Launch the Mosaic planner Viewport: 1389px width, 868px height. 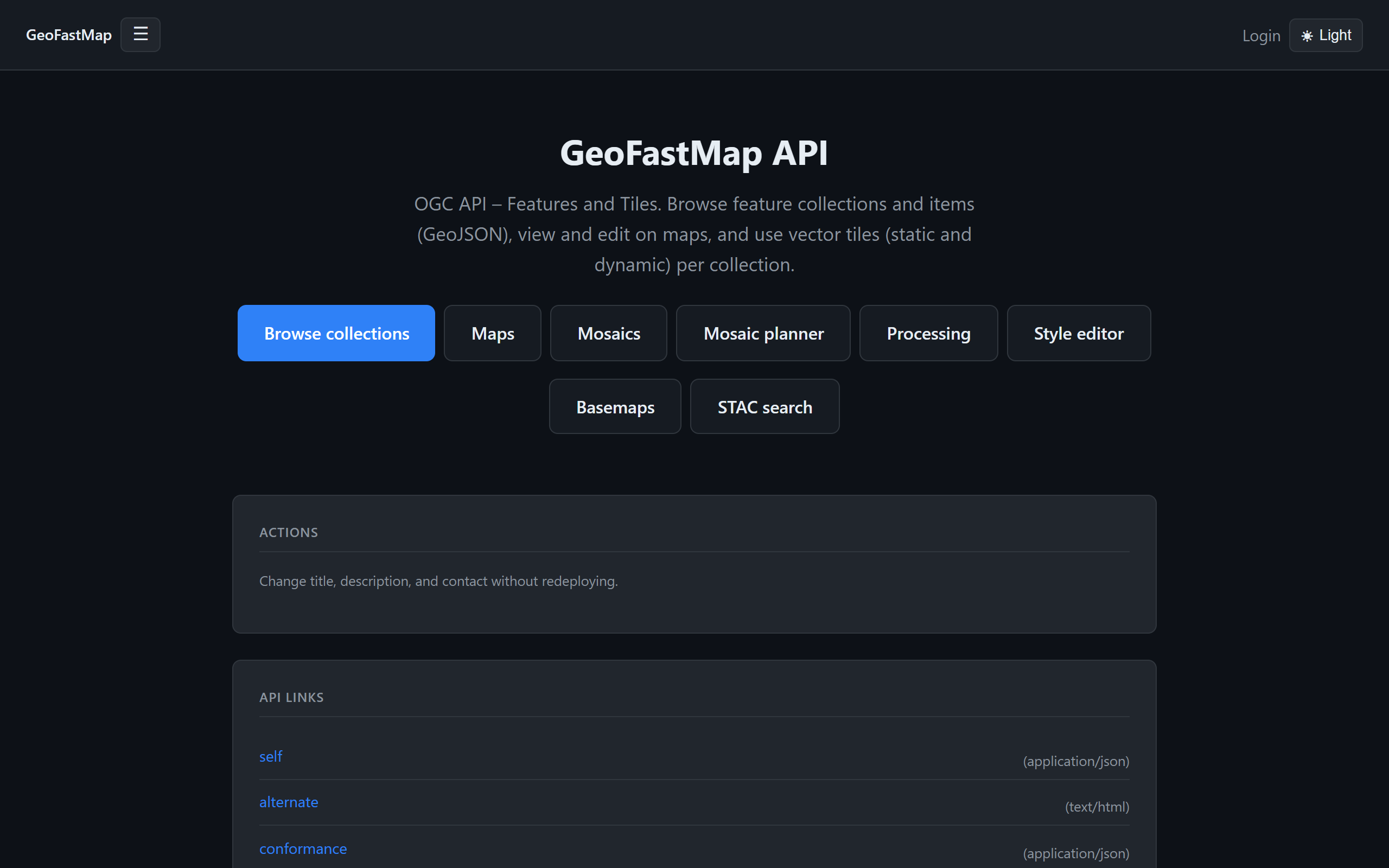tap(763, 333)
